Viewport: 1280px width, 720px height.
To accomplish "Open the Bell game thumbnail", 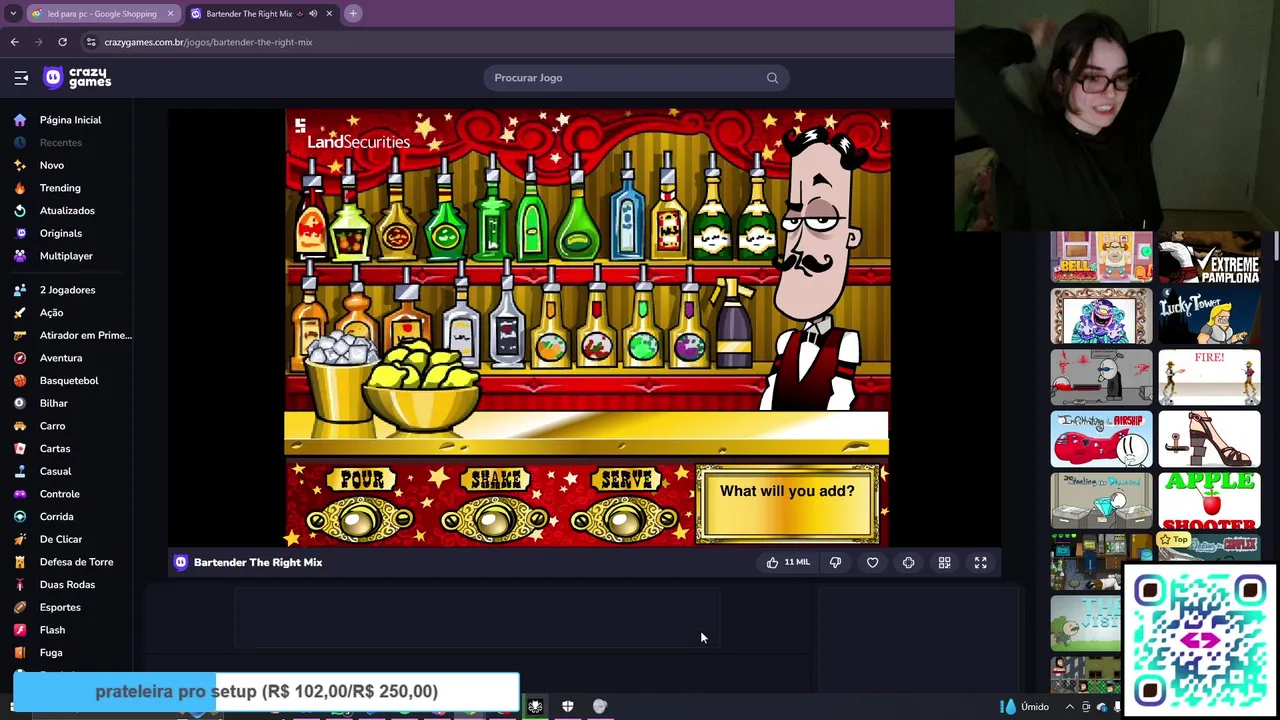I will pos(1101,258).
